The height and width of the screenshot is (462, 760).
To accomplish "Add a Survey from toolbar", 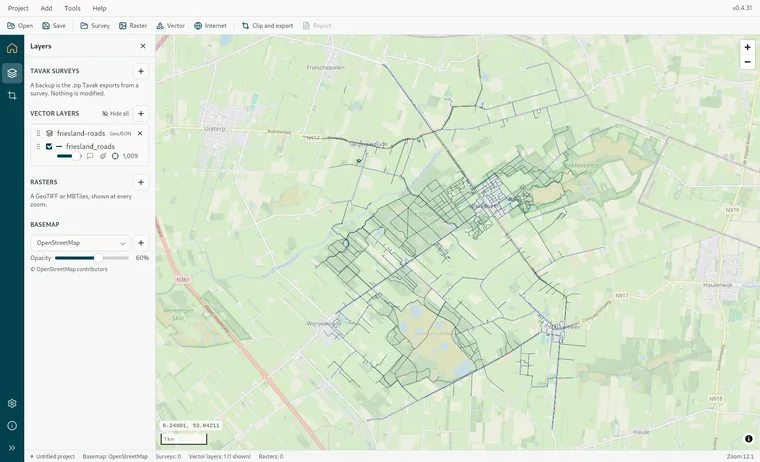I will 95,26.
